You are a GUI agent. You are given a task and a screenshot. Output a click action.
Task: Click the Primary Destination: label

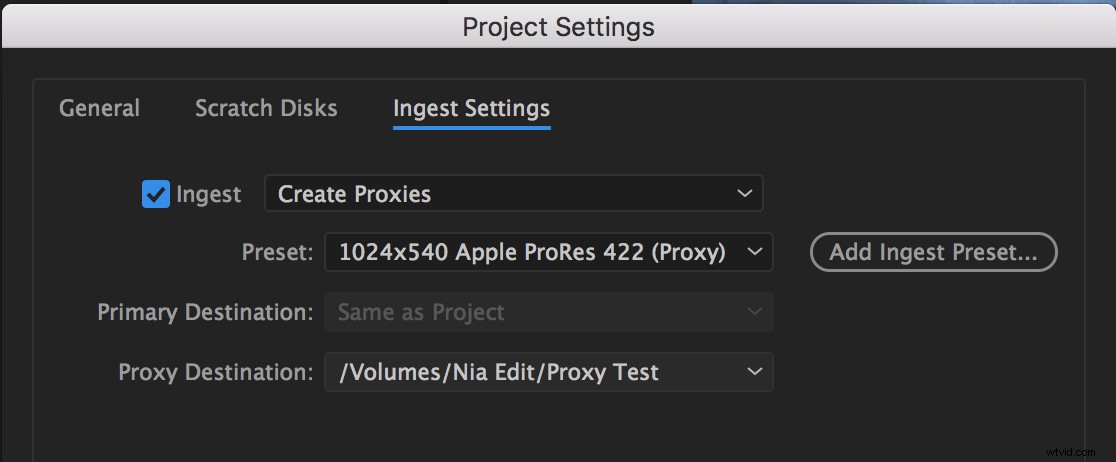pyautogui.click(x=206, y=313)
